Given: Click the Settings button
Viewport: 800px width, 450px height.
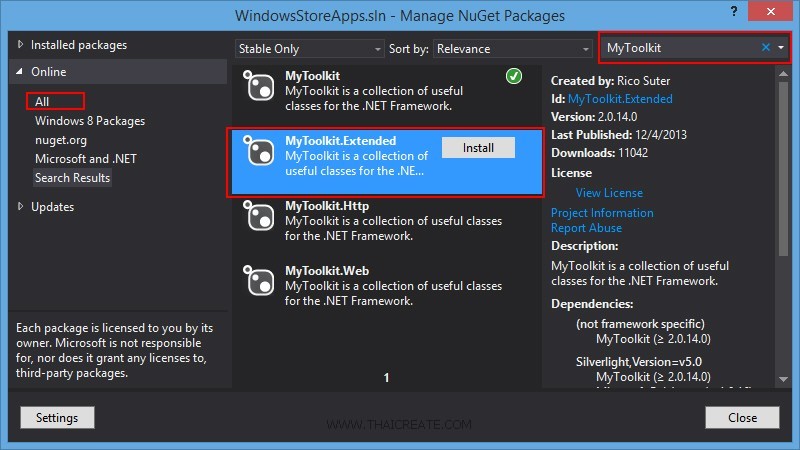Looking at the screenshot, I should point(57,417).
